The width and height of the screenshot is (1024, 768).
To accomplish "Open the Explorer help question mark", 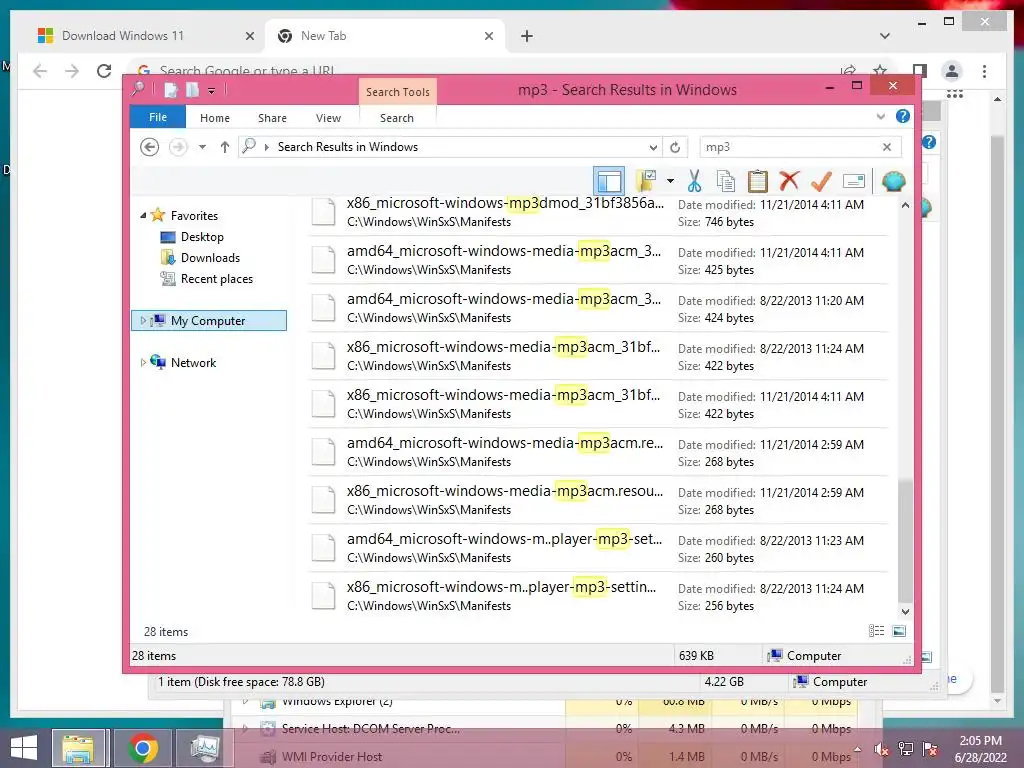I will (x=903, y=116).
